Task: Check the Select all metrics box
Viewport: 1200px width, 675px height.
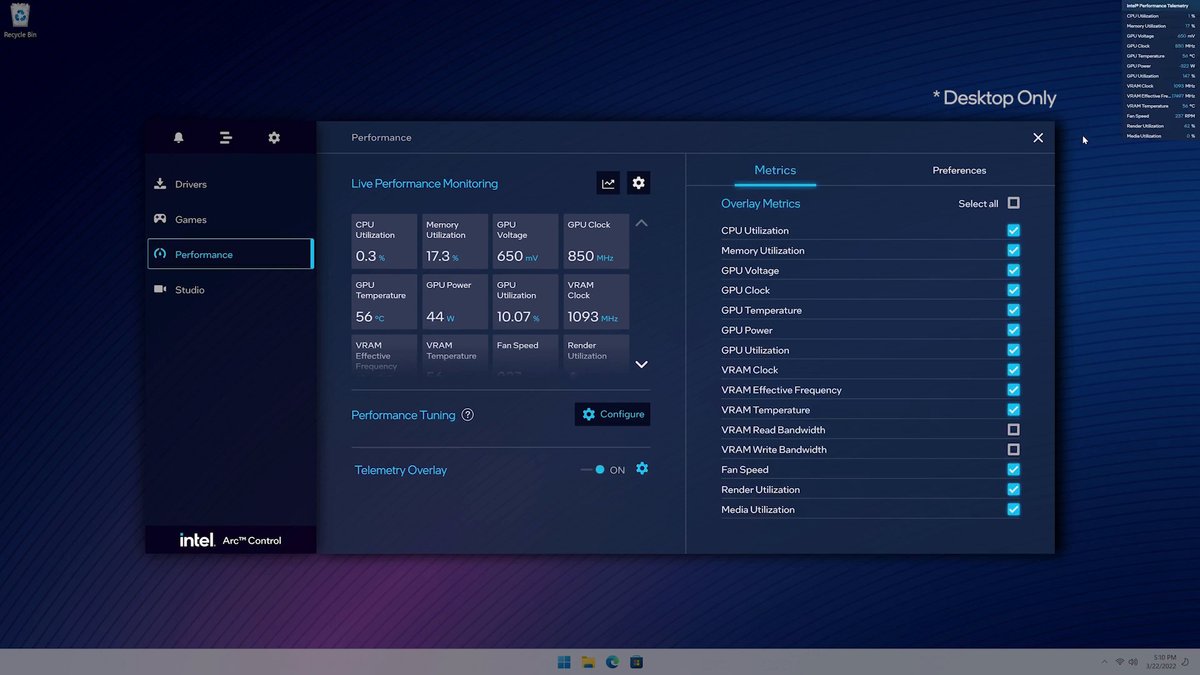Action: coord(1013,203)
